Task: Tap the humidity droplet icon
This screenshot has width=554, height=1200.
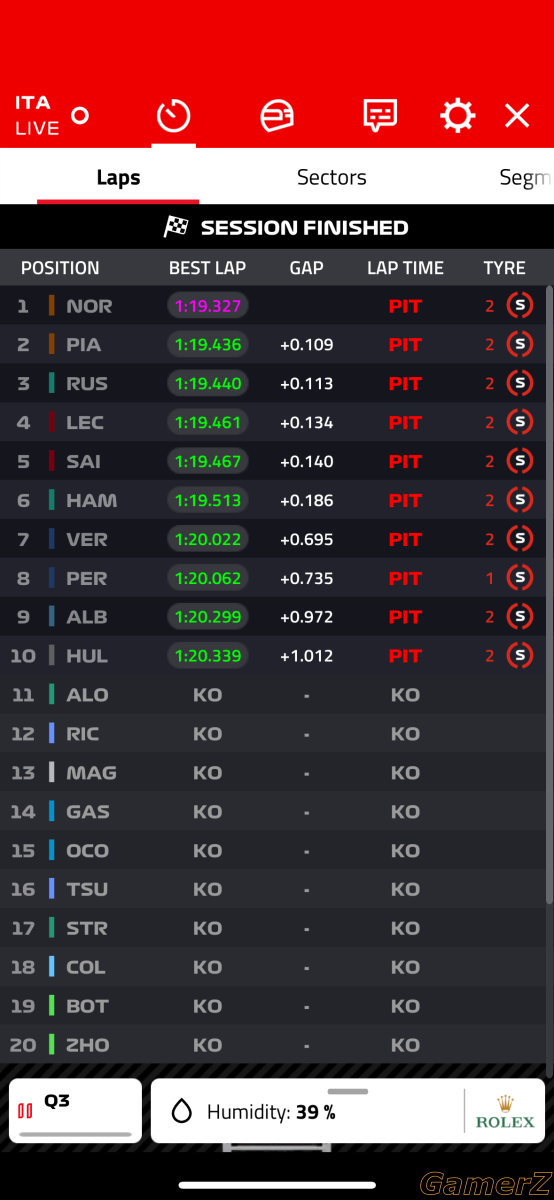Action: tap(181, 1112)
